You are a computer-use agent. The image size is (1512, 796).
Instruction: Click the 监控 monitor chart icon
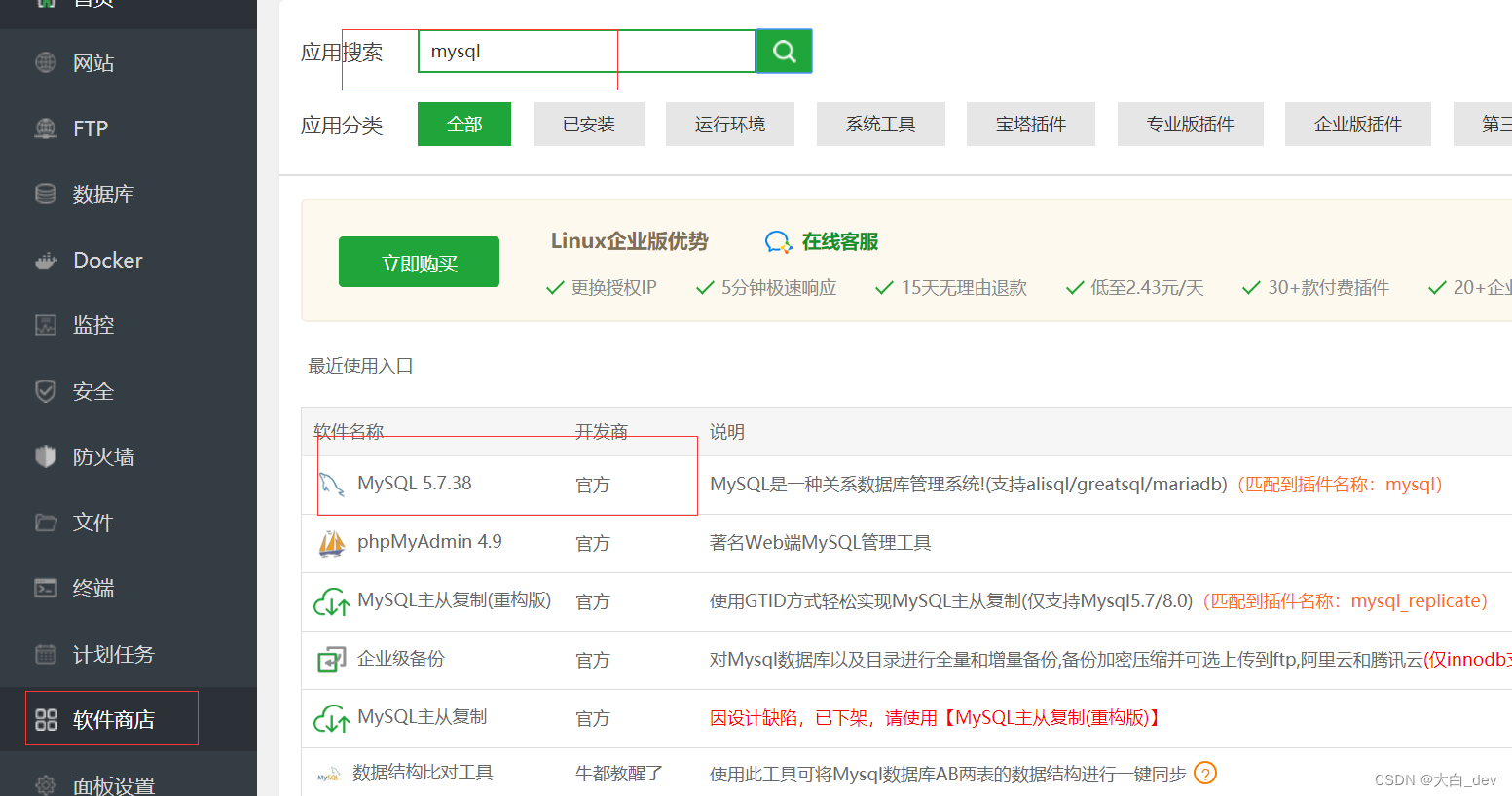coord(46,325)
